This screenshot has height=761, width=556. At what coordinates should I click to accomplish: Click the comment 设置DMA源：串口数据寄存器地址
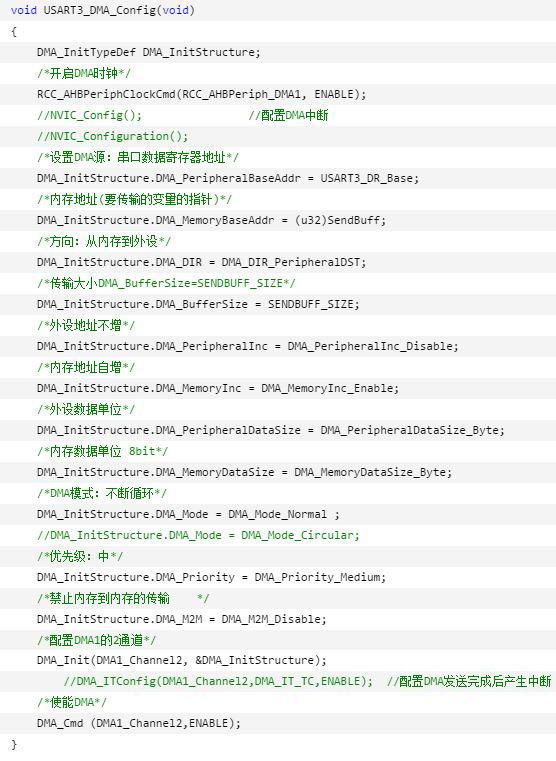tap(138, 157)
